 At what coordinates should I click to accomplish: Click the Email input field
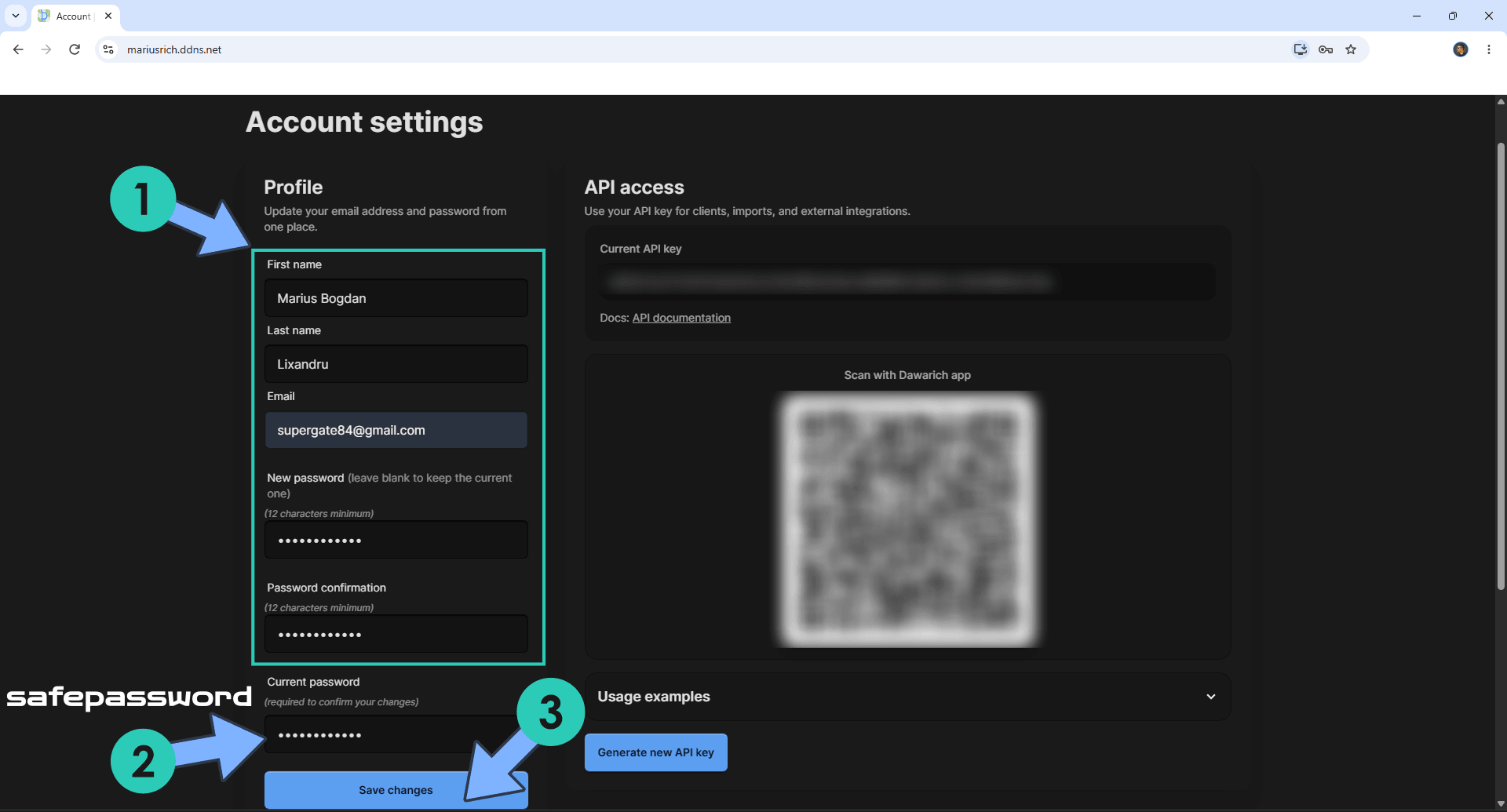(396, 430)
